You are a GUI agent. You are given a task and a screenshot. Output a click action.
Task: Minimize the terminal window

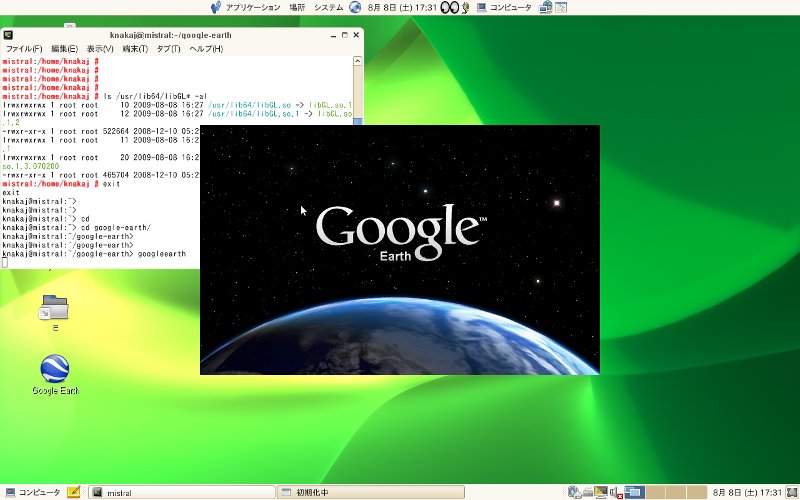(333, 35)
